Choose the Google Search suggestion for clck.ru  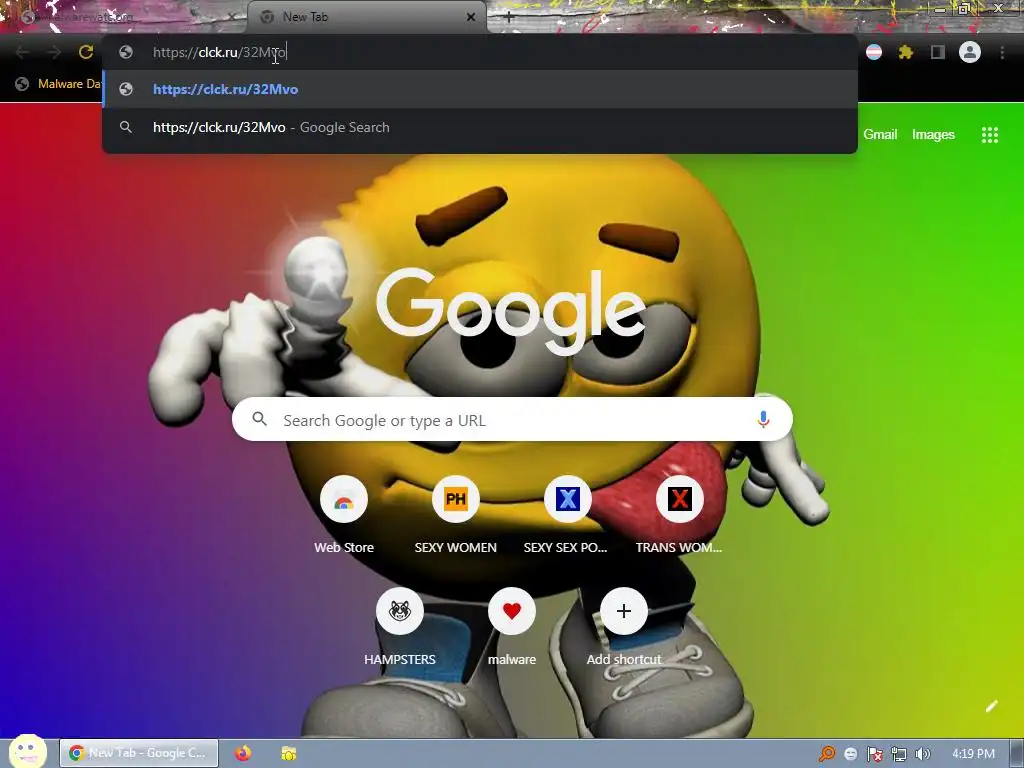[480, 127]
